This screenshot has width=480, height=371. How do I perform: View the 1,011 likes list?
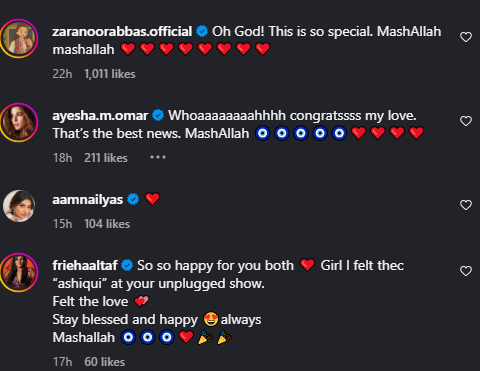[x=110, y=74]
